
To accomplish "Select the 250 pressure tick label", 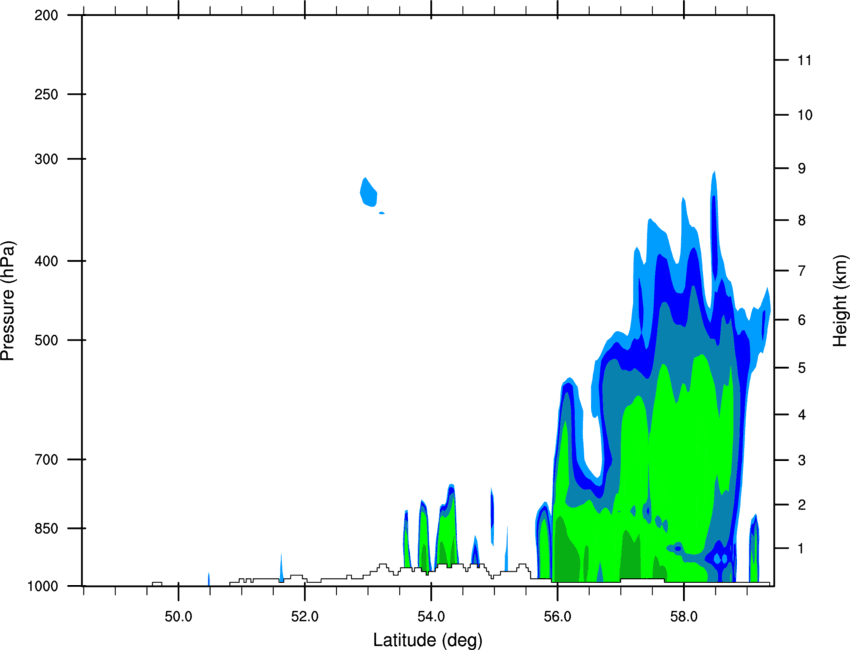I will point(46,94).
